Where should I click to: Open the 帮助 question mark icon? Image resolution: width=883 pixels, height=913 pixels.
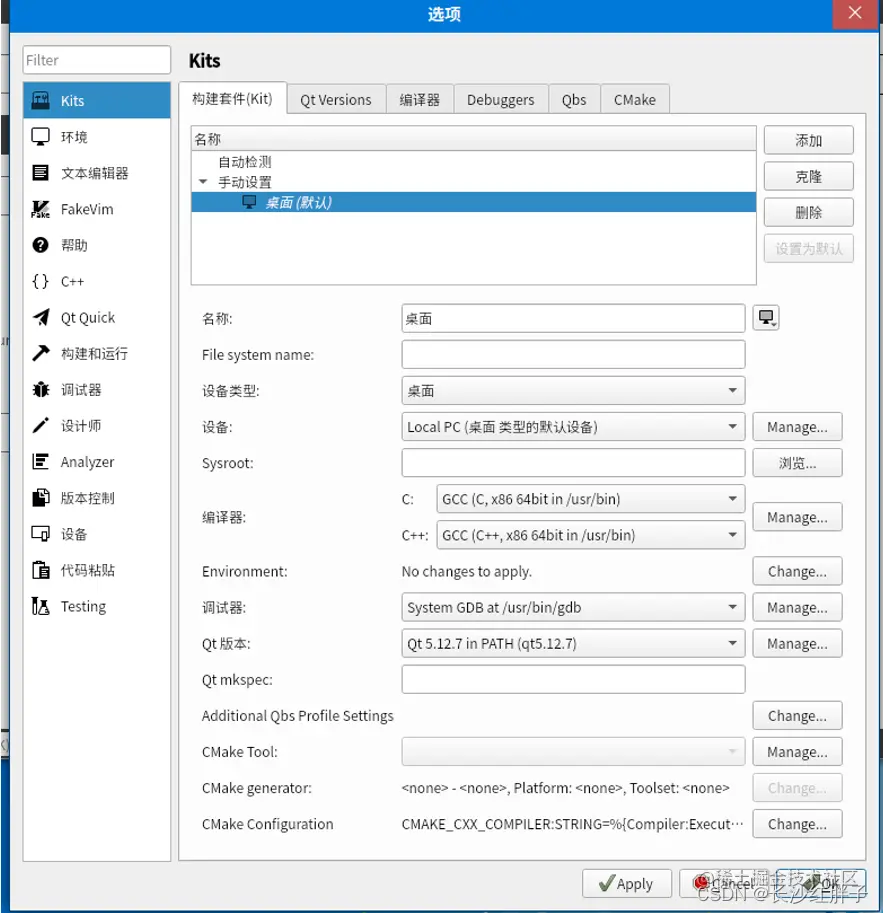40,245
